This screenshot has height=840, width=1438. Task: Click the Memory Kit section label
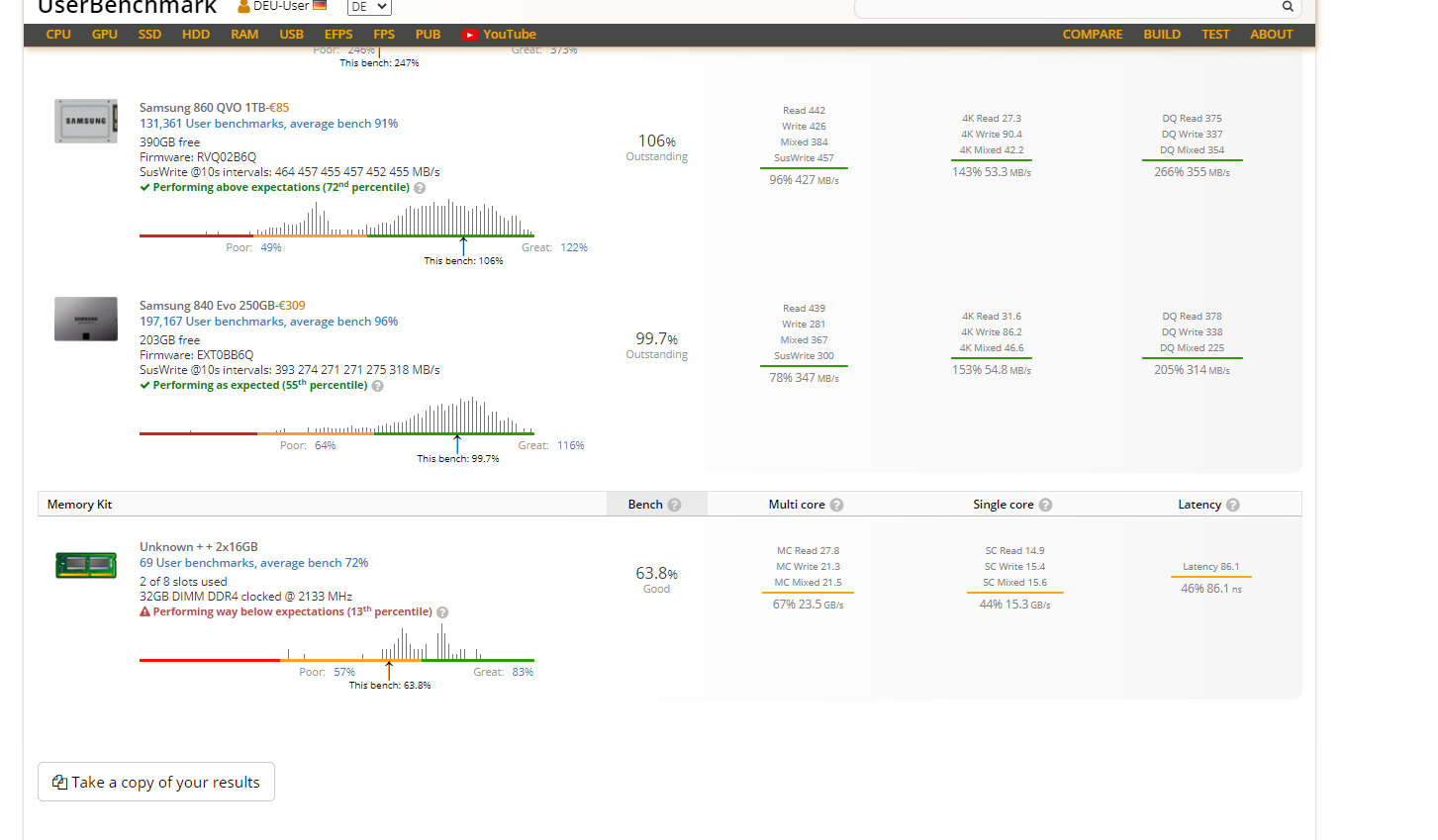(79, 505)
